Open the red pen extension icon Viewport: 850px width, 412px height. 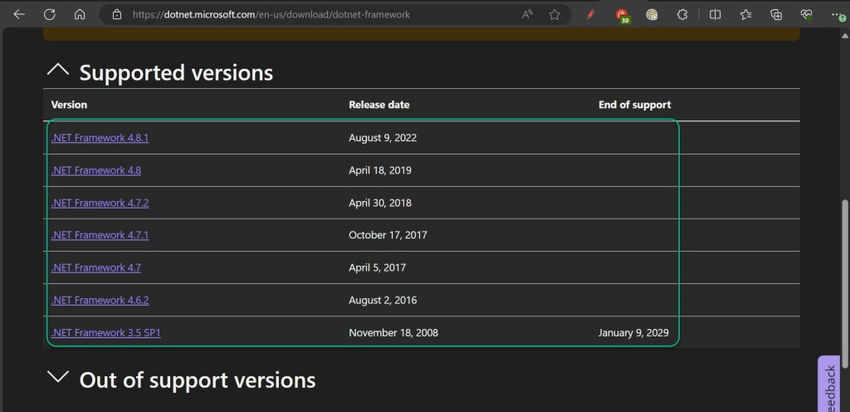point(591,15)
